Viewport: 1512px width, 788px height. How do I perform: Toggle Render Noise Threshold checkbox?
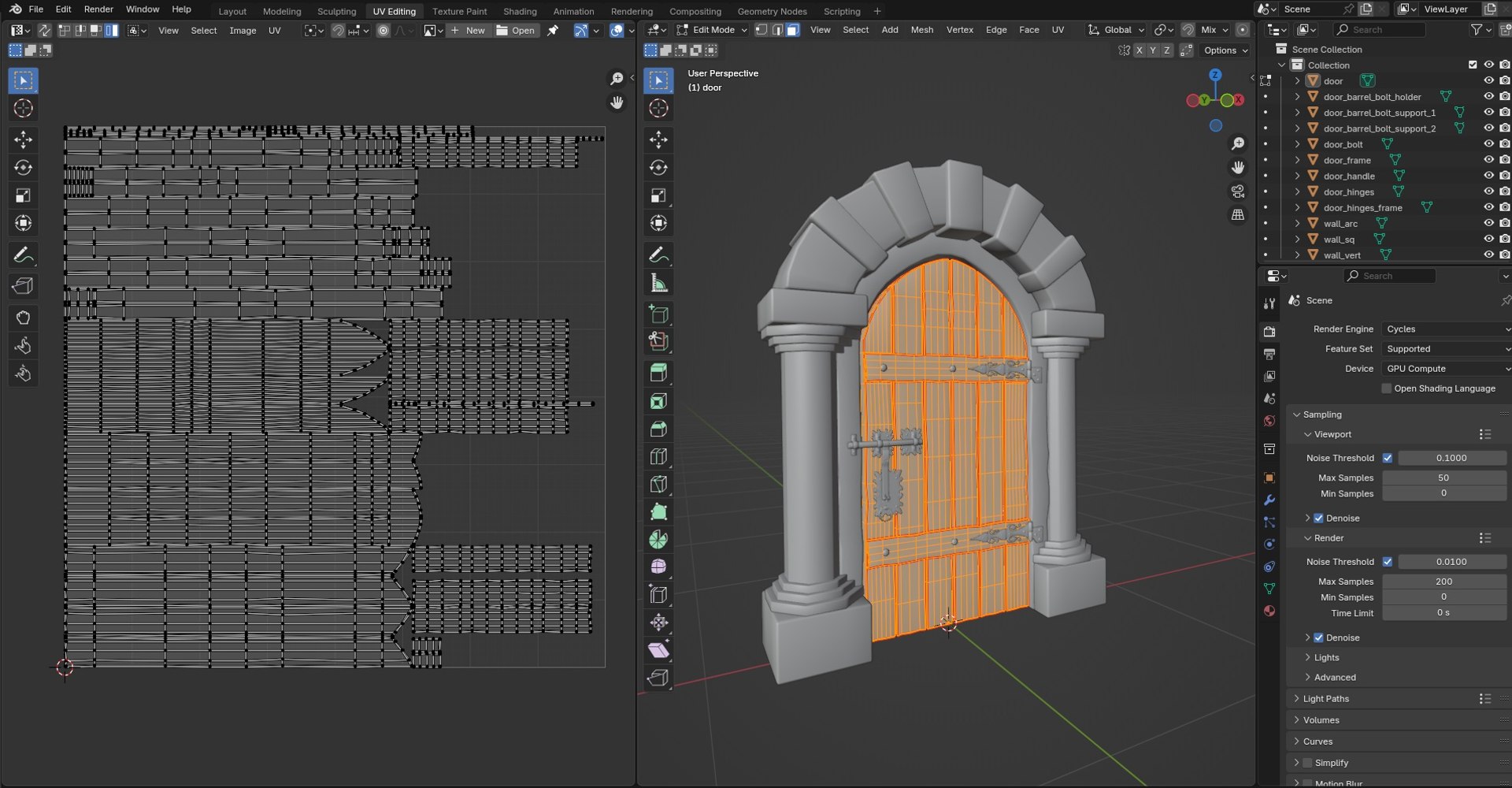tap(1388, 562)
